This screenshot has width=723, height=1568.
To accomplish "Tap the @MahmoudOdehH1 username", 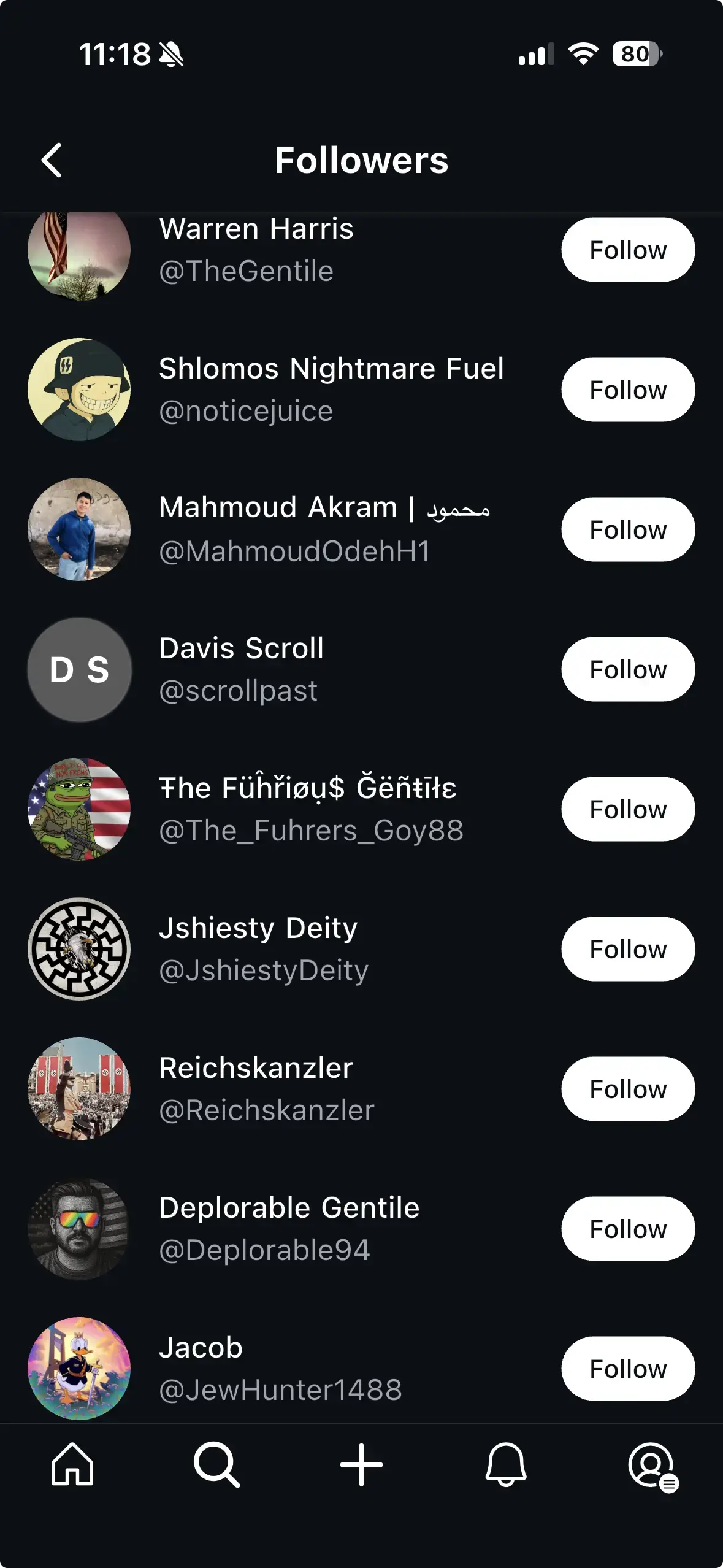I will pos(294,551).
